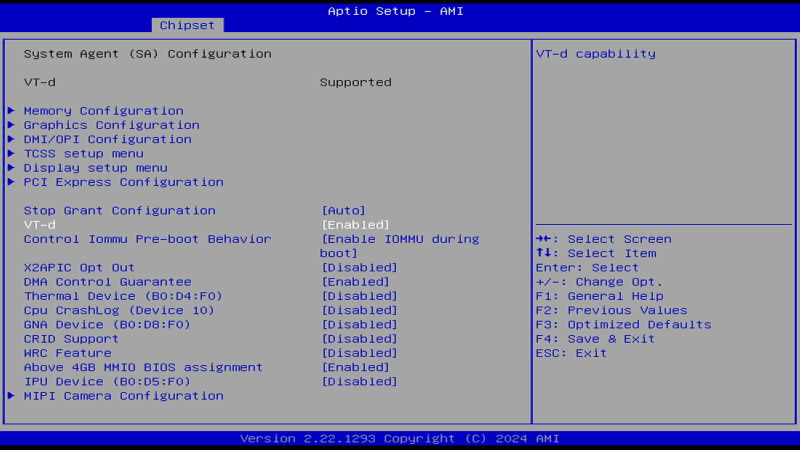
Task: Click VT-d capability help text
Action: pos(596,54)
